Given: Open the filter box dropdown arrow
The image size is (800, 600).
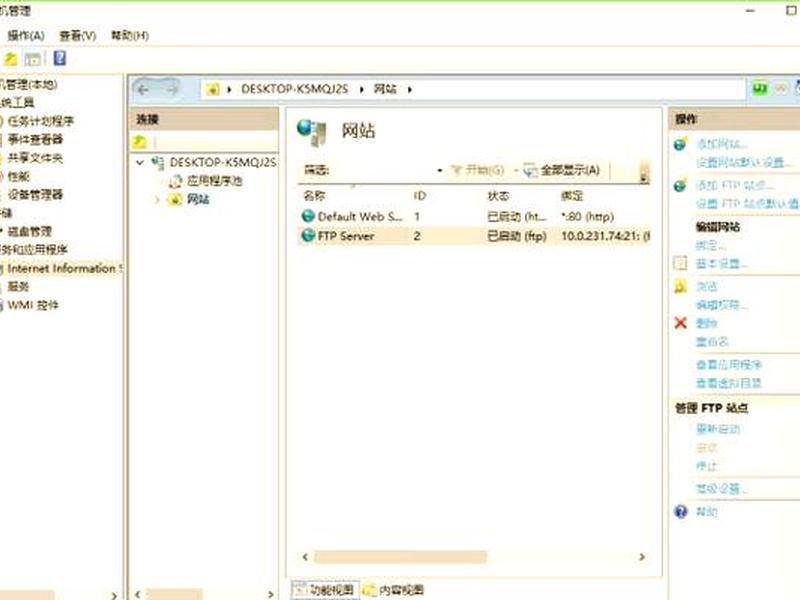Looking at the screenshot, I should (x=439, y=170).
